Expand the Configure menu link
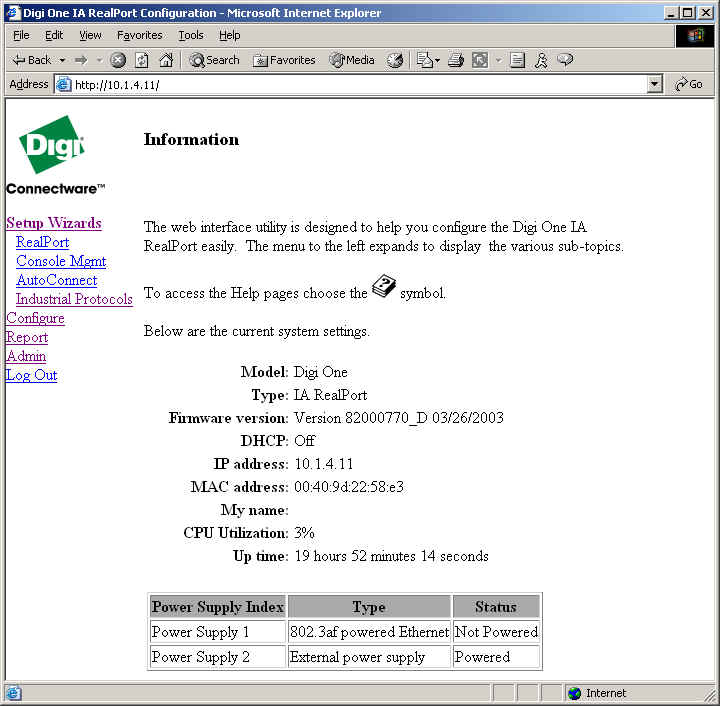Image resolution: width=720 pixels, height=706 pixels. (35, 318)
